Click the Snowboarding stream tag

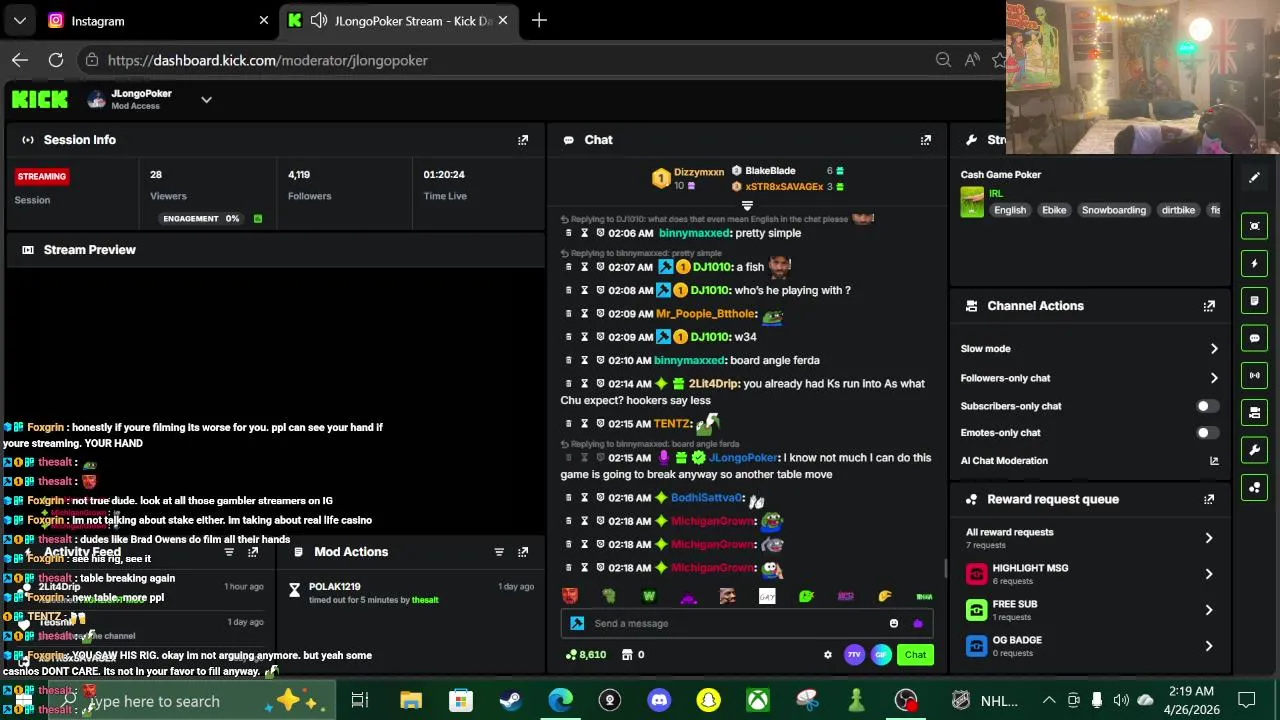tap(1113, 210)
